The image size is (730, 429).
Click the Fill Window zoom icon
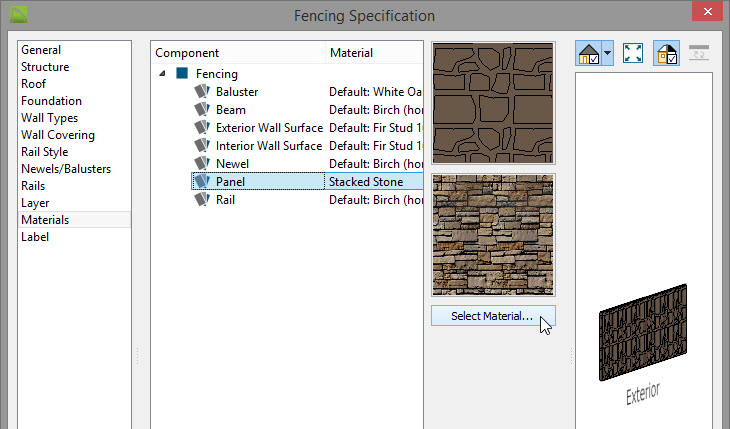pos(633,53)
